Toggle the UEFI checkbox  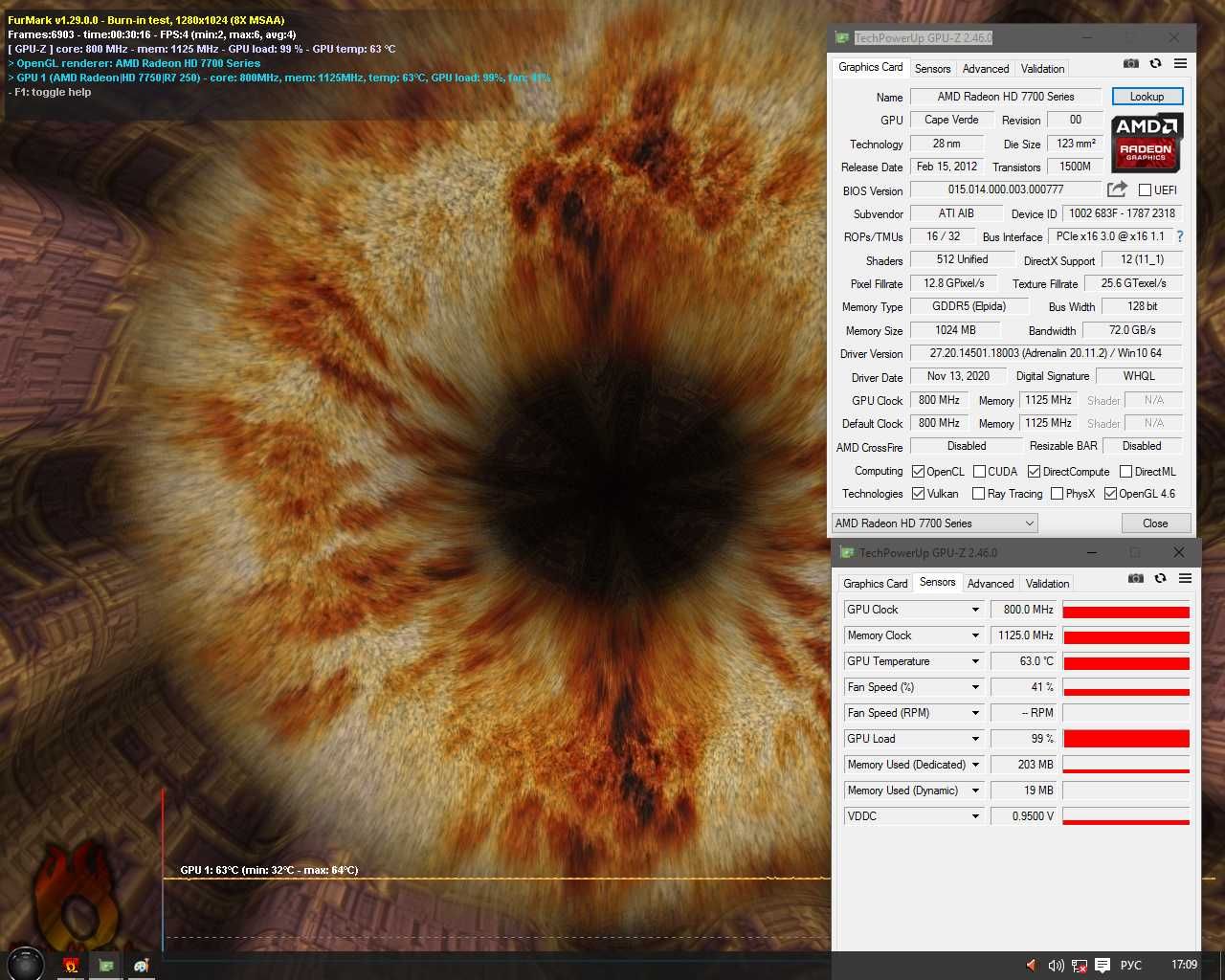(1145, 189)
